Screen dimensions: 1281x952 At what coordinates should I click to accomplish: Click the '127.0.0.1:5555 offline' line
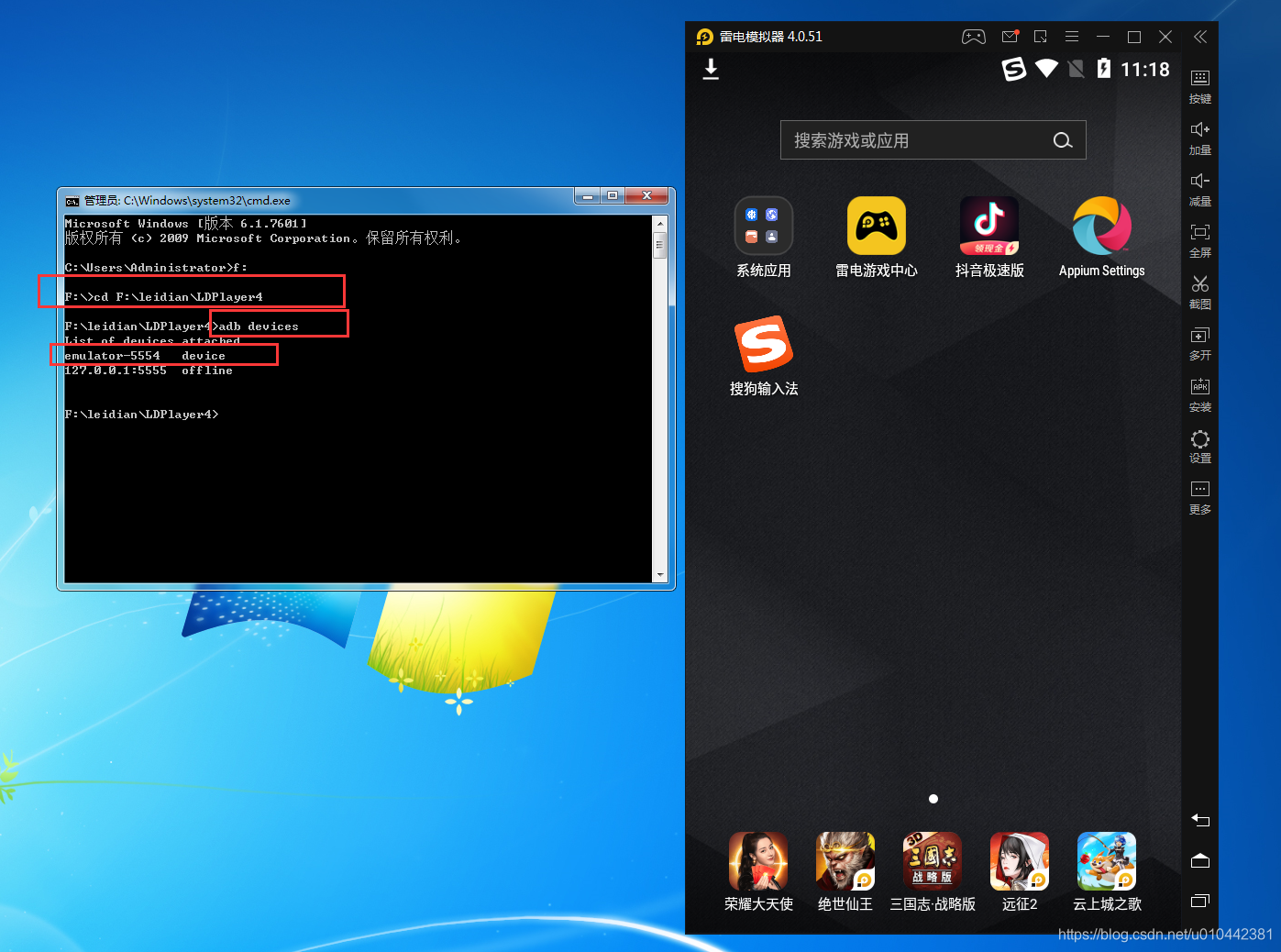point(149,371)
